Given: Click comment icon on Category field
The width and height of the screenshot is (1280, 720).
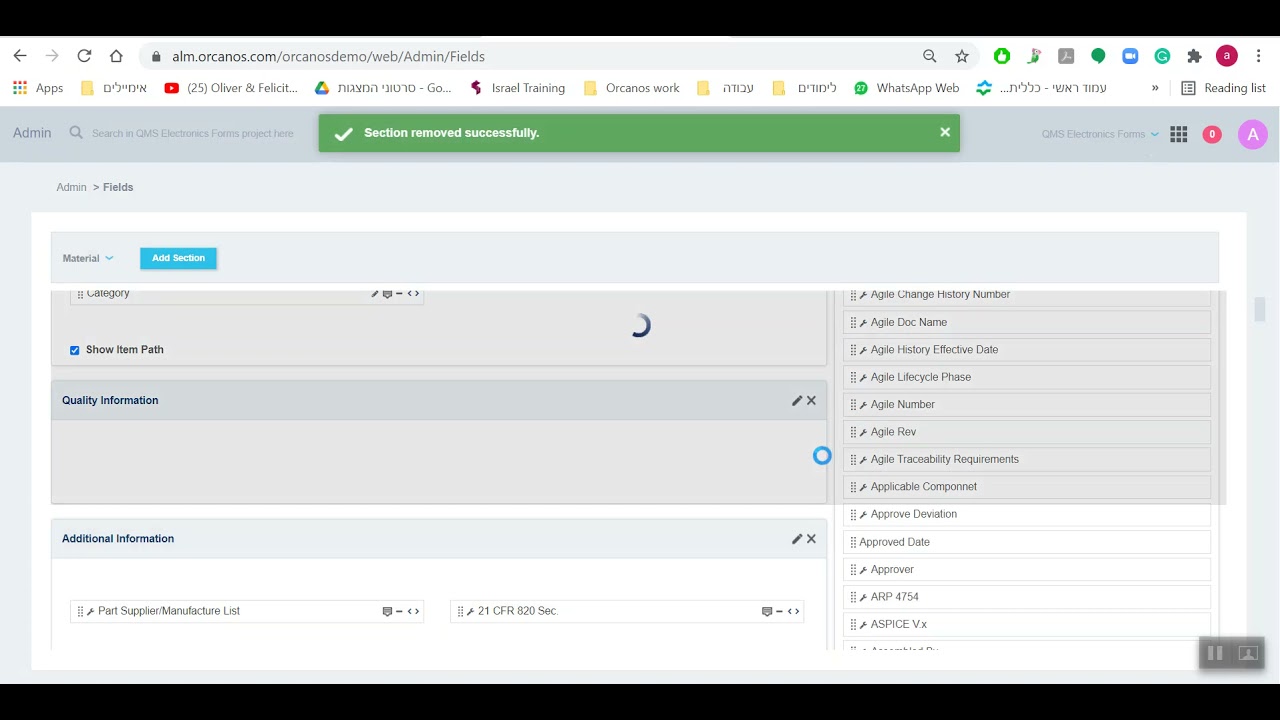Looking at the screenshot, I should (387, 293).
